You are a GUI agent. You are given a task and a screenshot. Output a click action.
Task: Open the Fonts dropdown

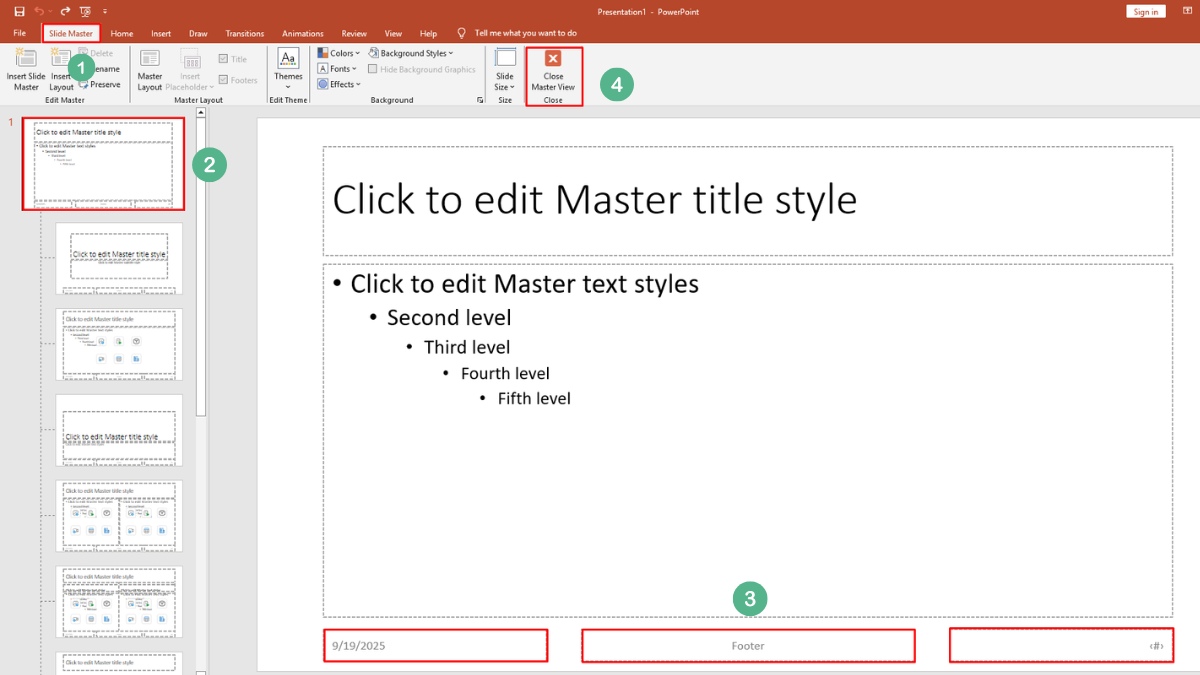(x=338, y=69)
